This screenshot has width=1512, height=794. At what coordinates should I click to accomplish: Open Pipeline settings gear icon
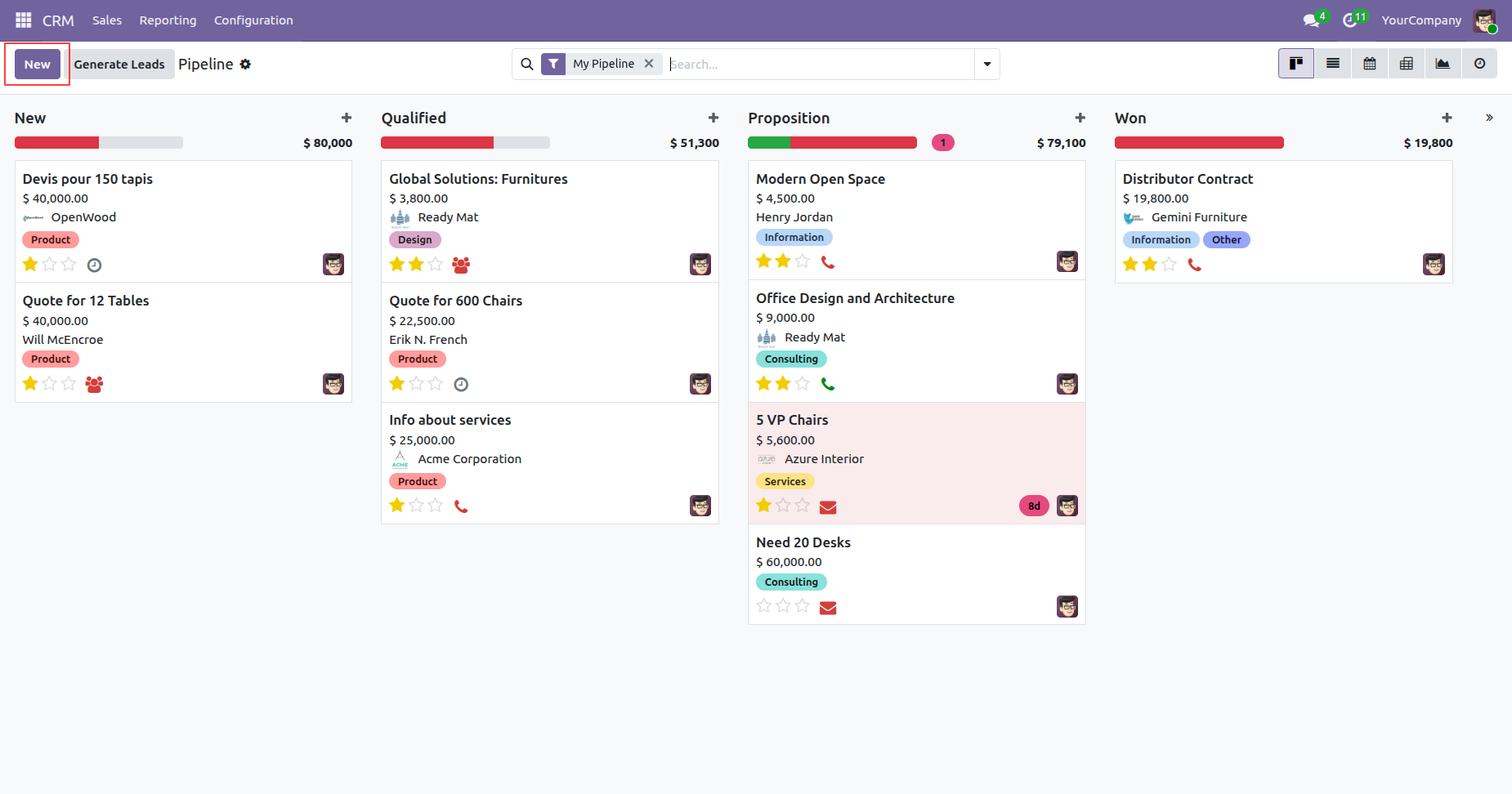pos(245,64)
